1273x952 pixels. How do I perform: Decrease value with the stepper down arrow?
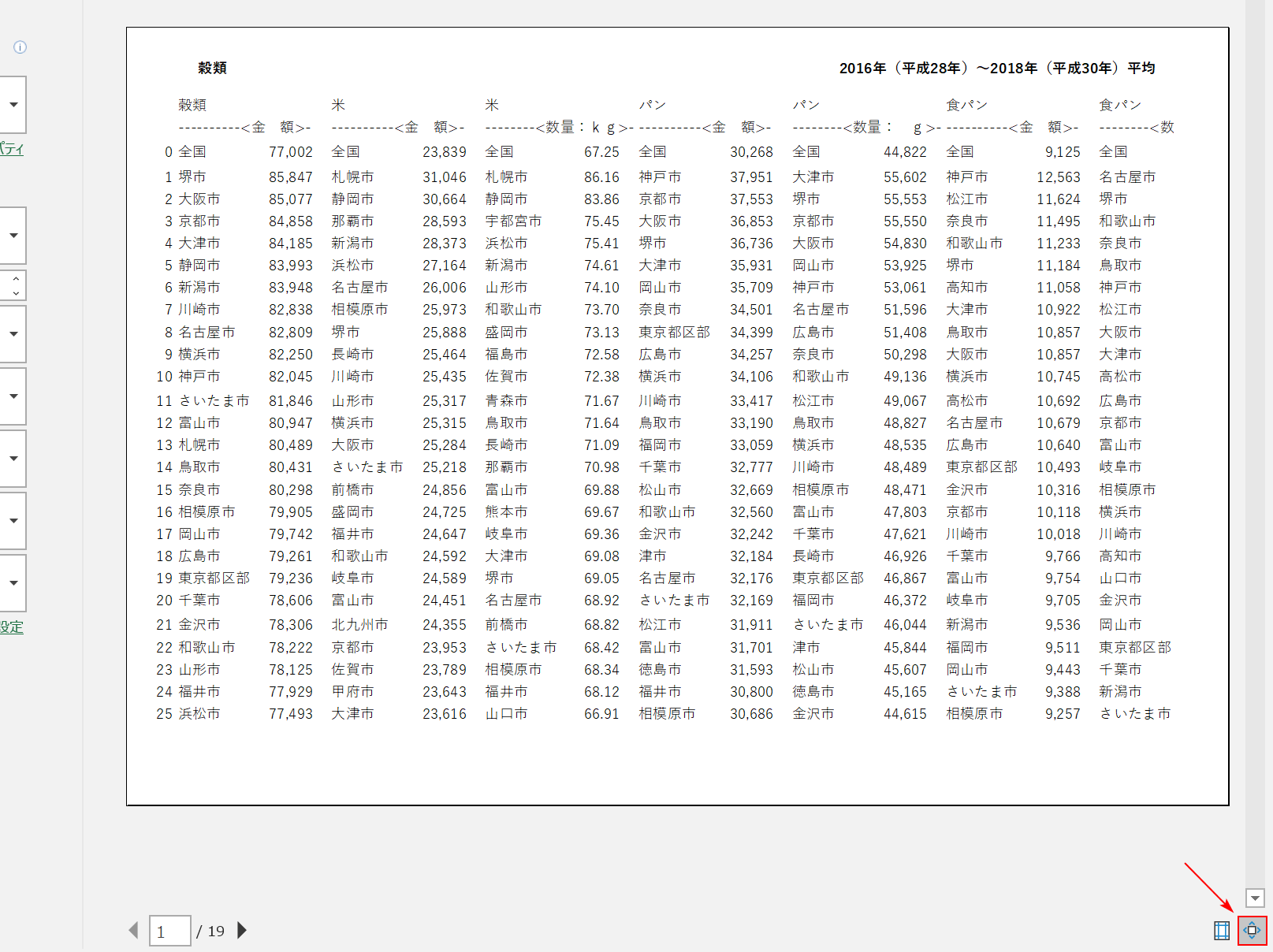pyautogui.click(x=15, y=293)
